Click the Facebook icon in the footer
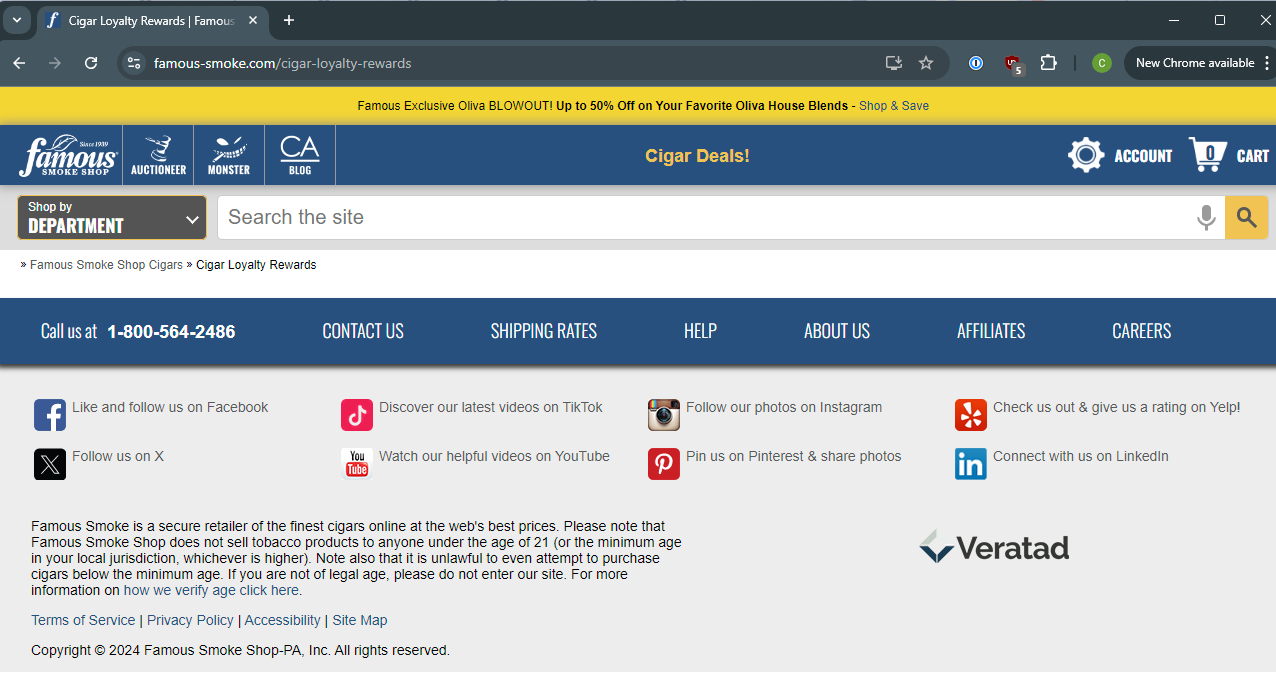Image resolution: width=1276 pixels, height=680 pixels. point(49,415)
